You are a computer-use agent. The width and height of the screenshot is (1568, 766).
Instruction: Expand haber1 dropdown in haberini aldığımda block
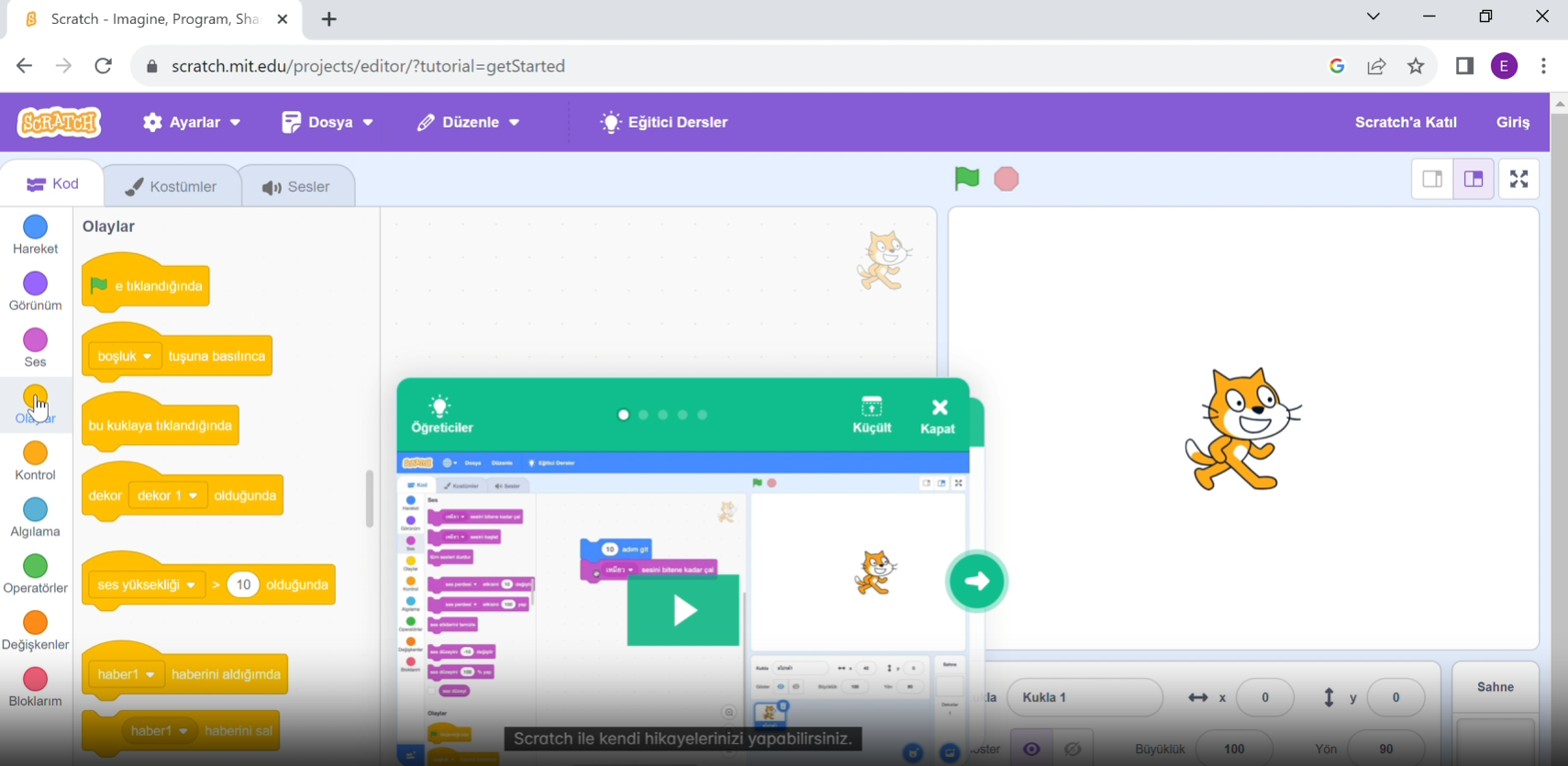pyautogui.click(x=127, y=674)
